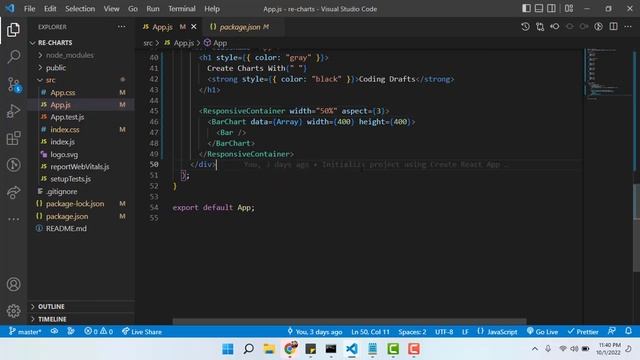The image size is (640, 360).
Task: Open Explorer views and more actions
Action: [122, 27]
